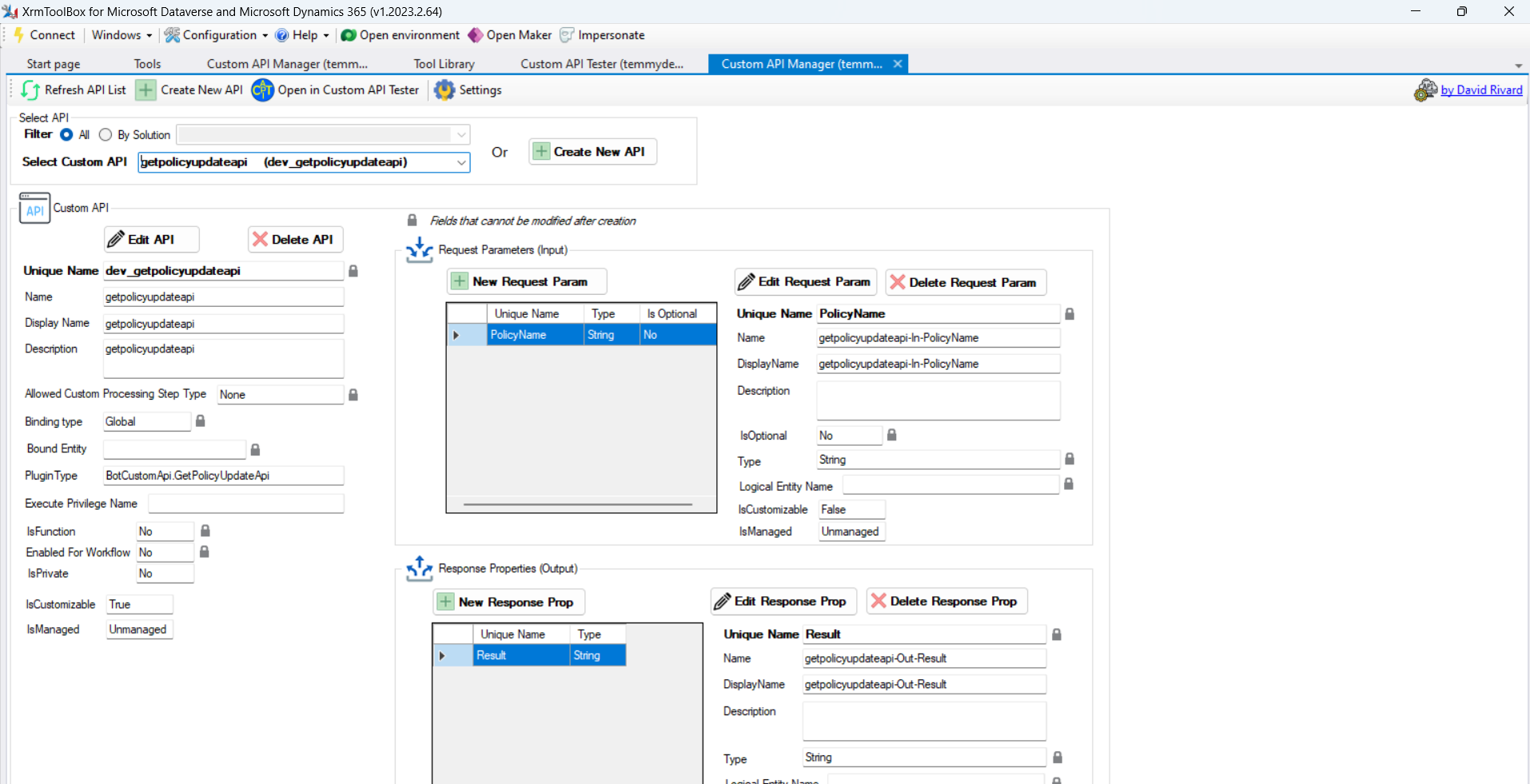Switch to the Custom API Tester tab
This screenshot has width=1530, height=784.
point(602,64)
